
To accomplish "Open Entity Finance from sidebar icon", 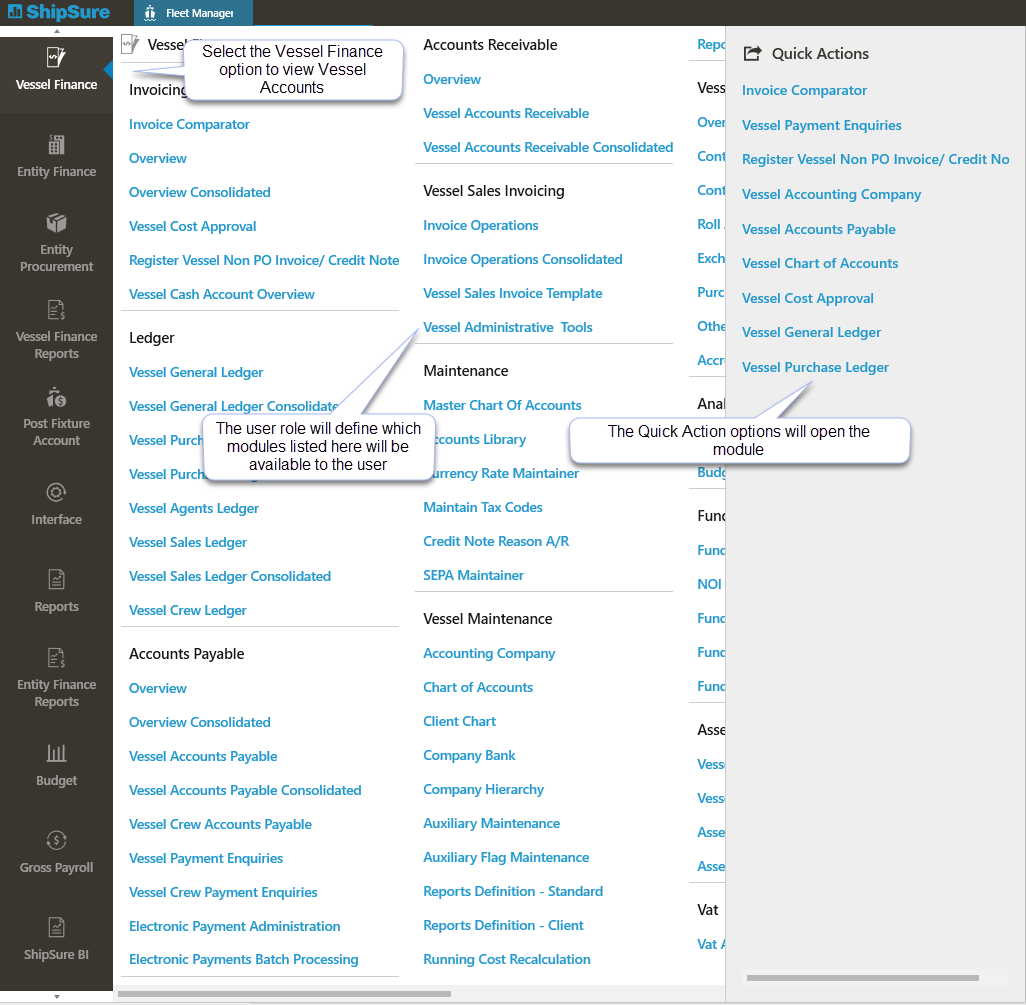I will 56,146.
